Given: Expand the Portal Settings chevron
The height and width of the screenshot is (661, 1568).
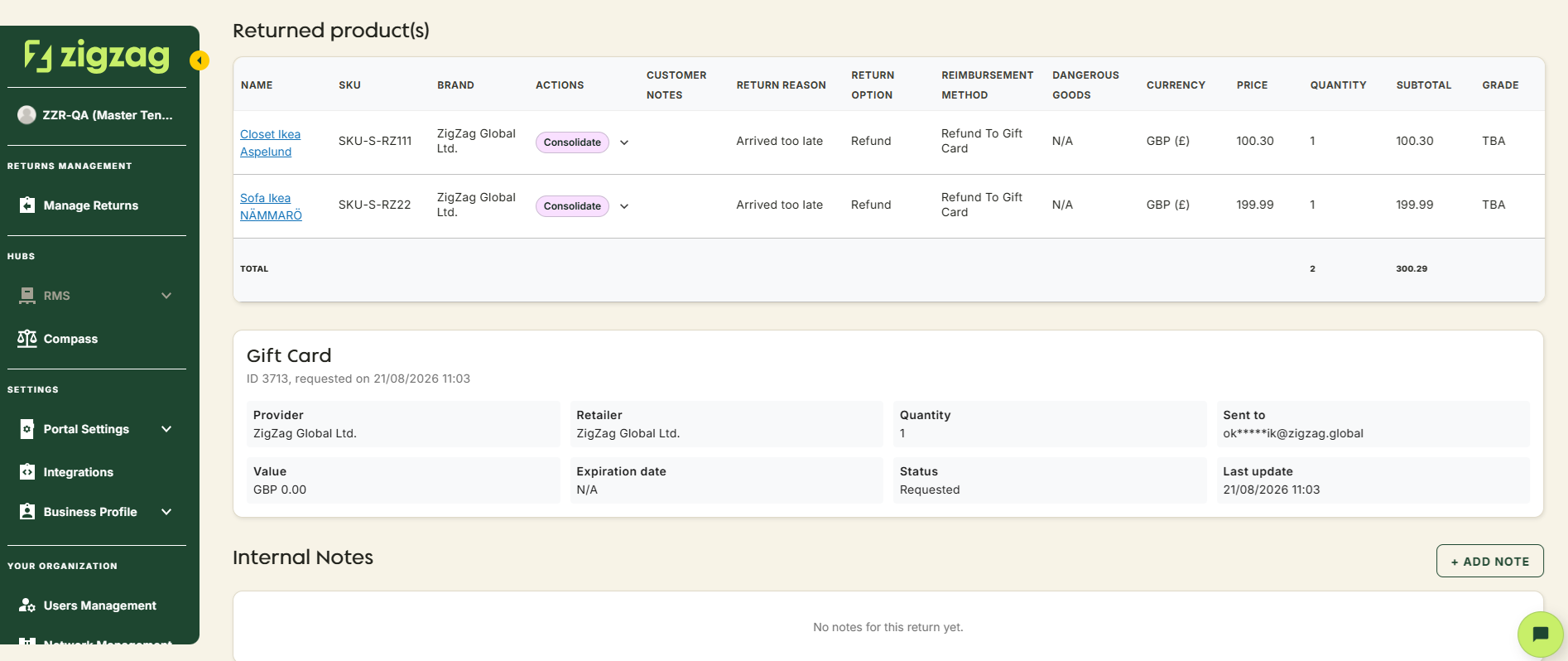Looking at the screenshot, I should pos(166,429).
